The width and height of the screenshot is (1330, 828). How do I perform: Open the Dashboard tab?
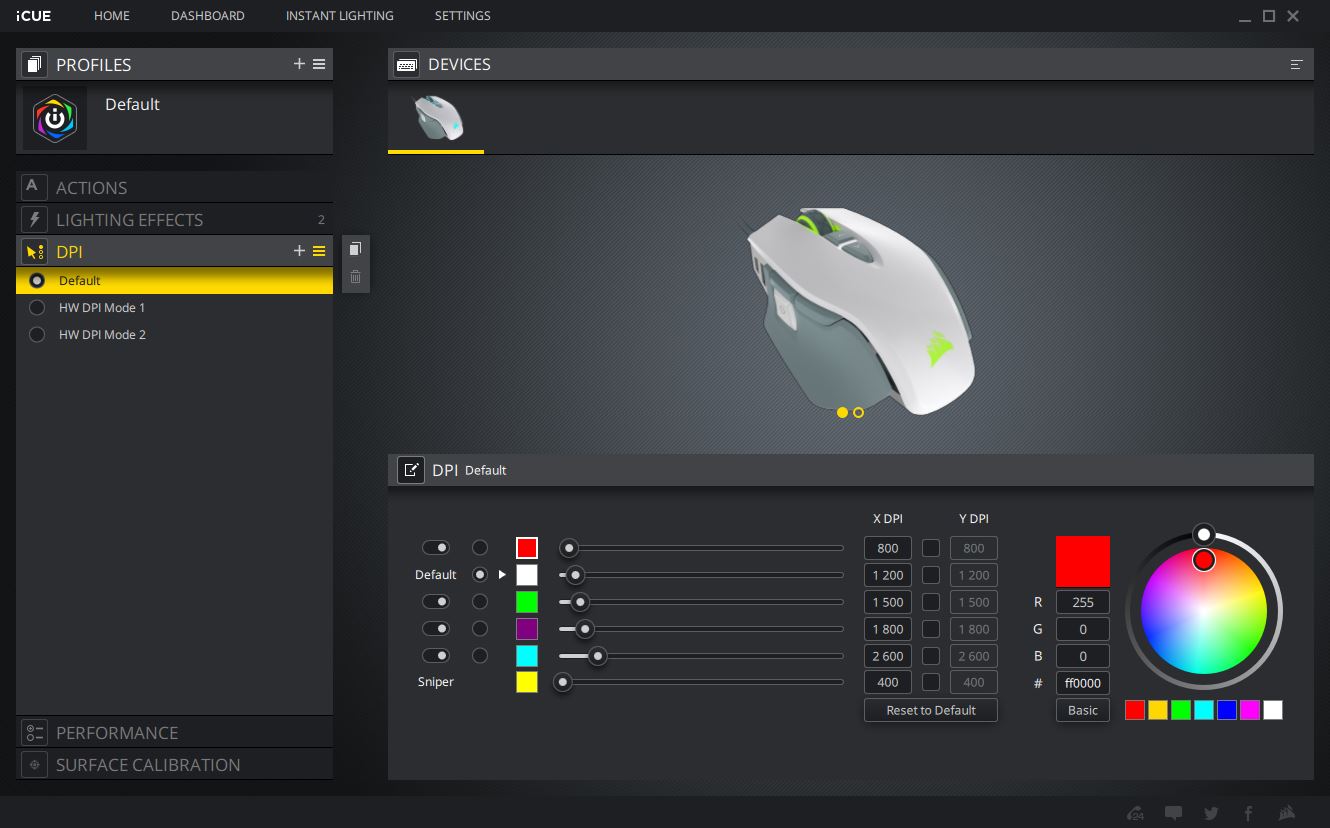pos(208,16)
